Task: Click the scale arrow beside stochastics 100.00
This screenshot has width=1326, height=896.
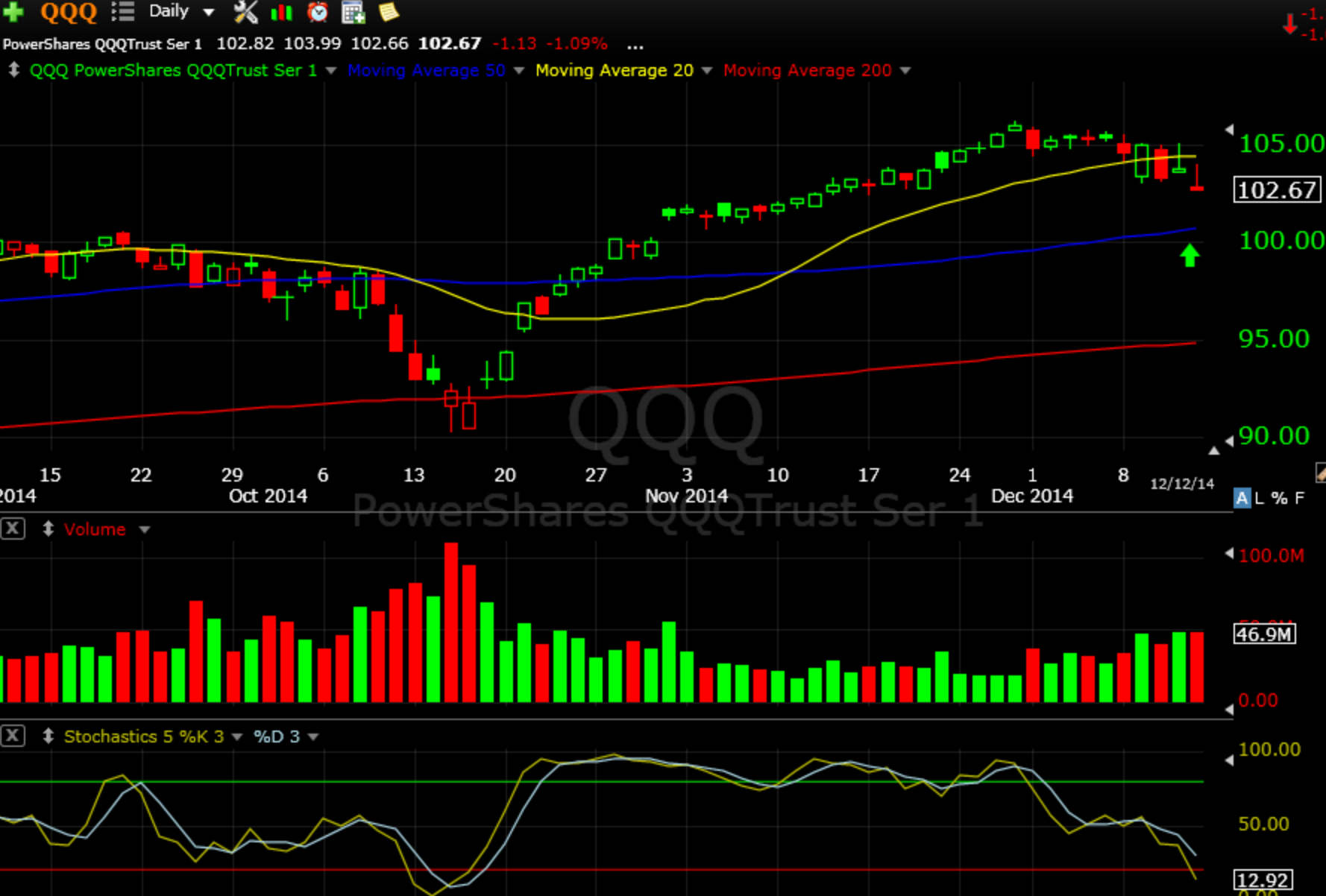Action: pyautogui.click(x=1229, y=760)
